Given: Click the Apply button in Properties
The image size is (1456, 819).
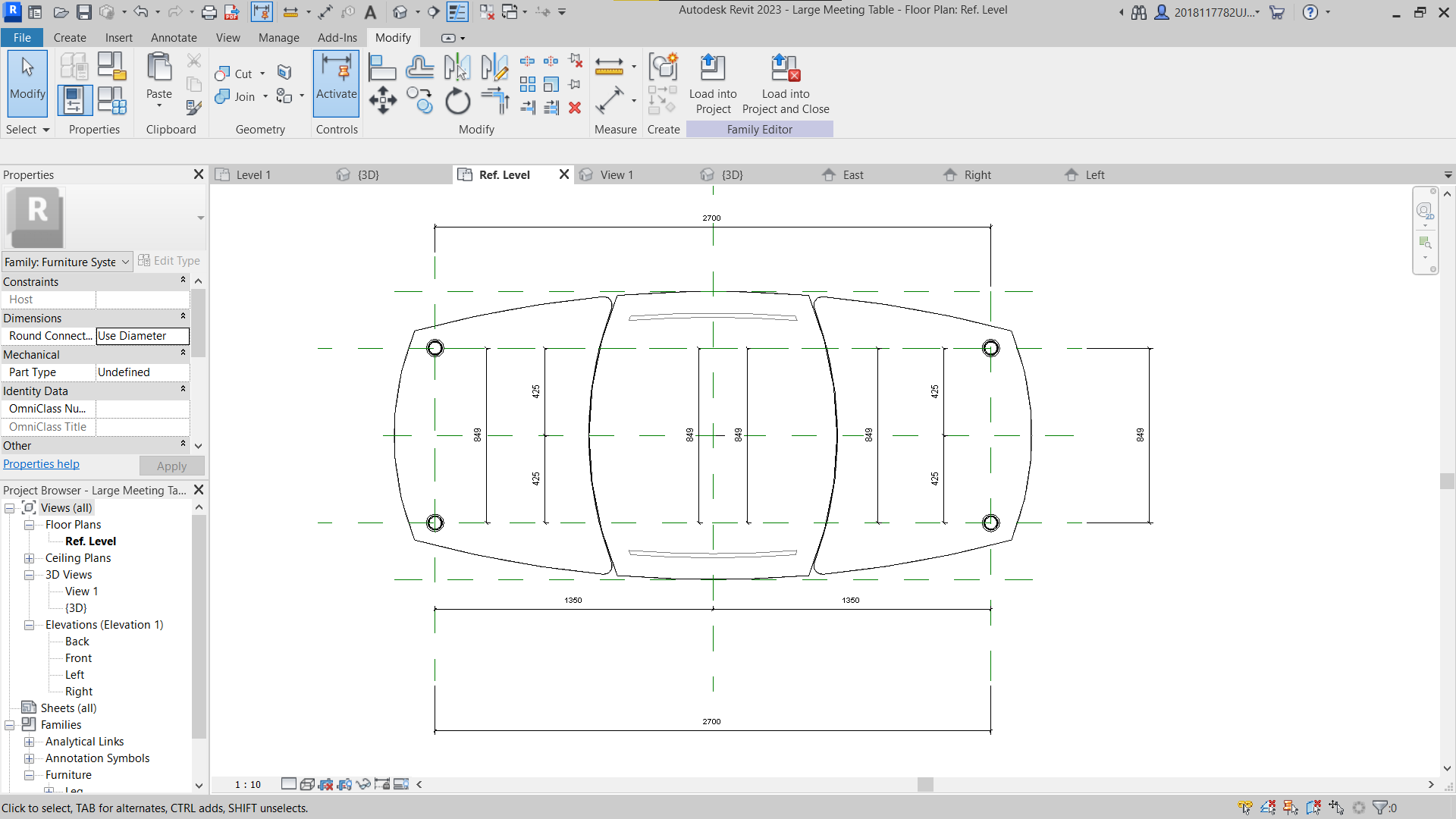Looking at the screenshot, I should click(171, 466).
